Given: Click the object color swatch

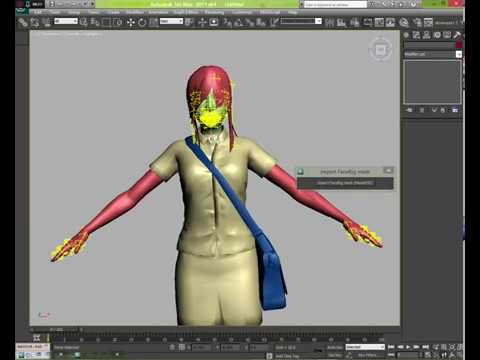Looking at the screenshot, I should click(459, 45).
